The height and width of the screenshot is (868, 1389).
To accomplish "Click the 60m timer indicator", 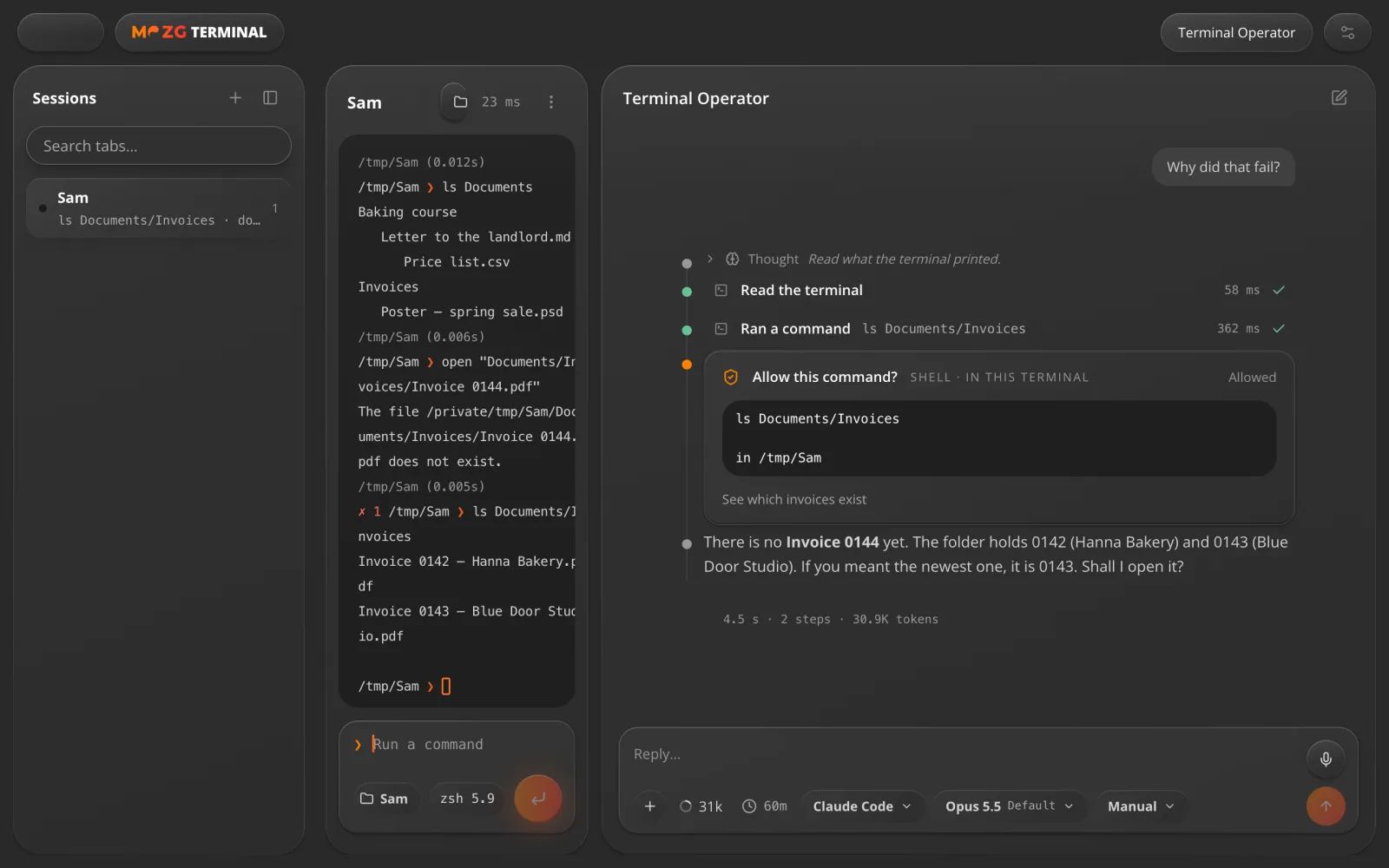I will coord(765,806).
